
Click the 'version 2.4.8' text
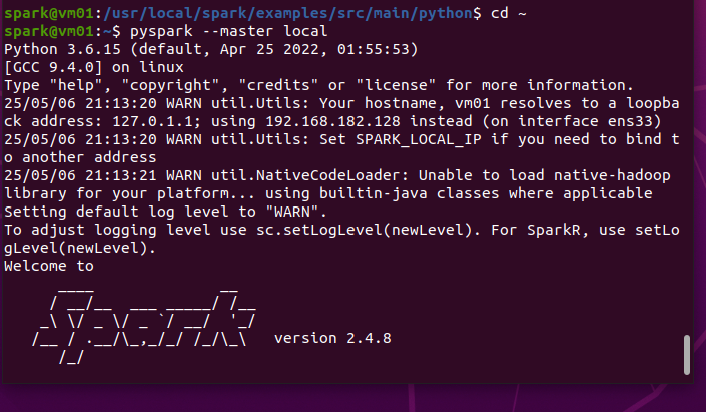[333, 338]
